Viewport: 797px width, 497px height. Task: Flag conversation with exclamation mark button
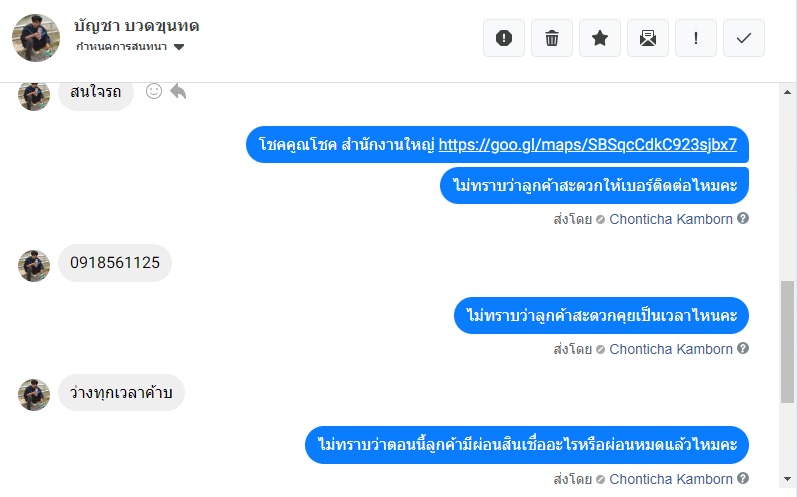tap(696, 38)
